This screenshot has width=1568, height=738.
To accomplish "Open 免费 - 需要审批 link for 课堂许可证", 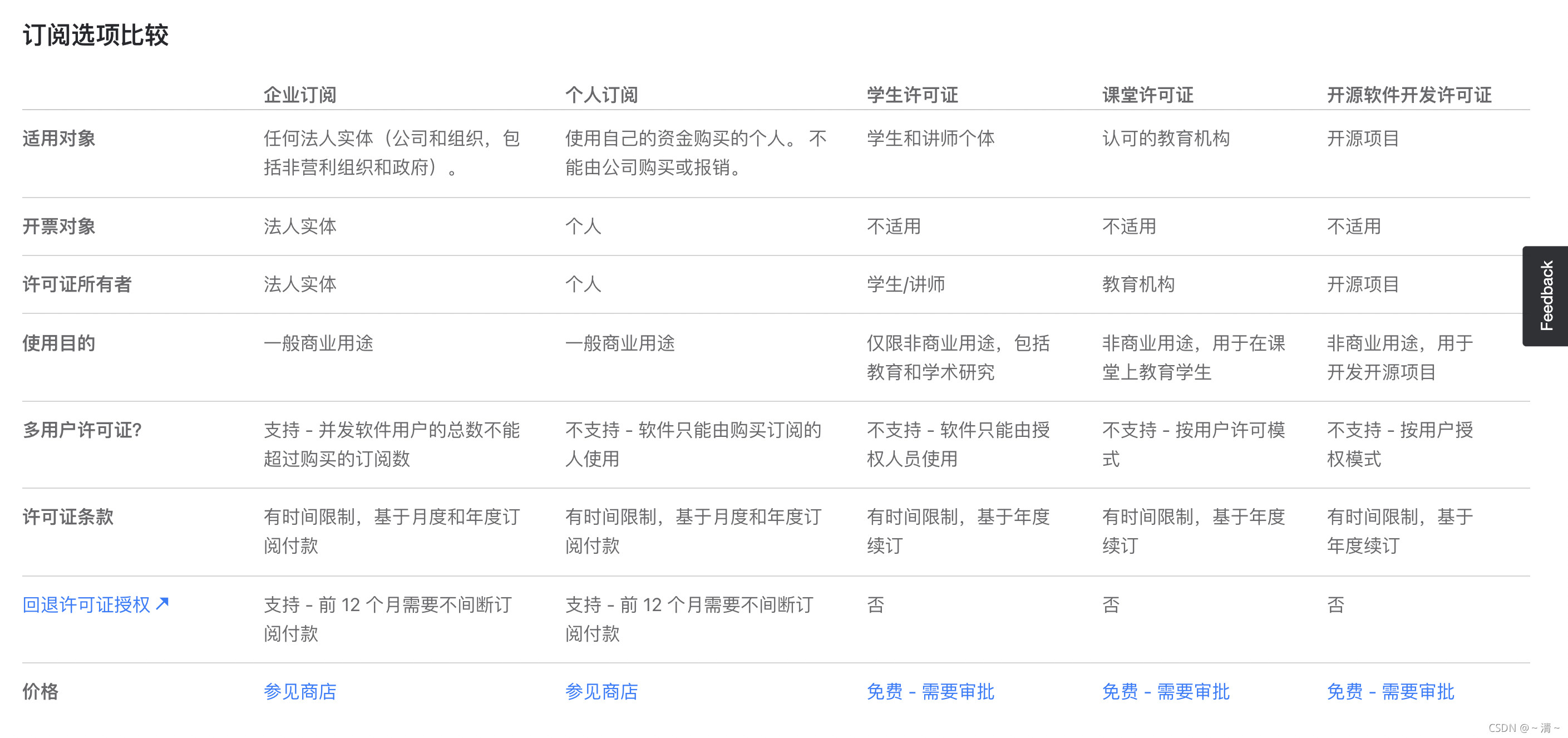I will tap(1166, 691).
